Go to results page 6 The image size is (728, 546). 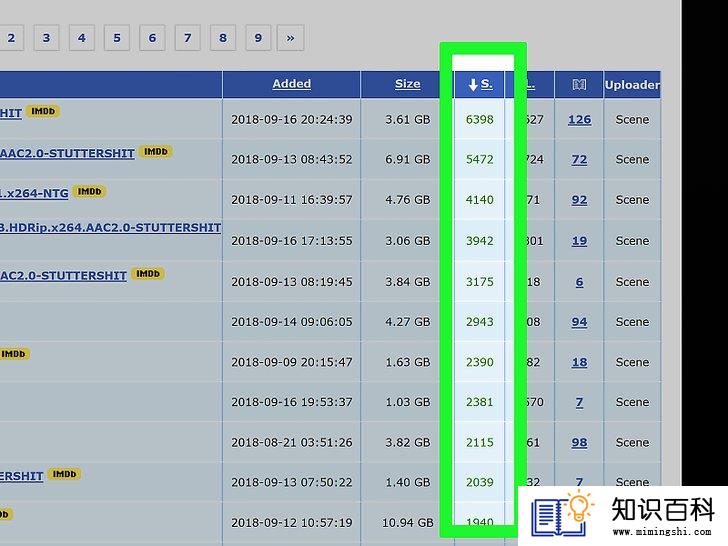coord(152,38)
